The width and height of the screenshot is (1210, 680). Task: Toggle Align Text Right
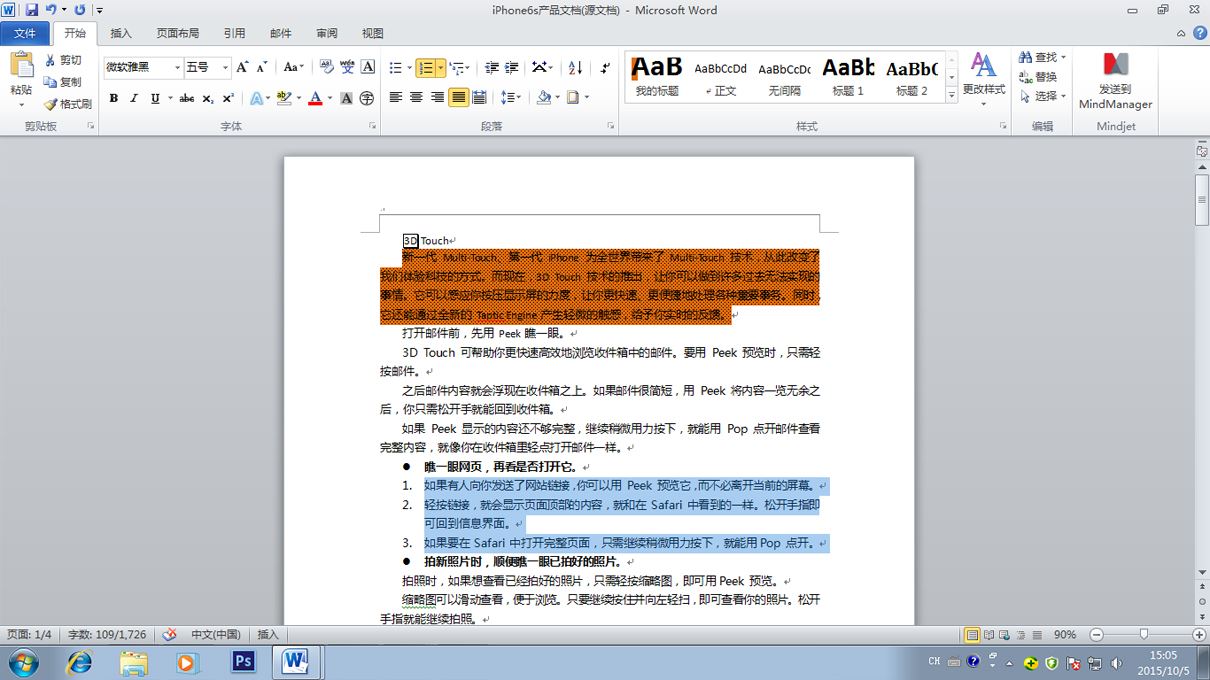click(x=437, y=97)
